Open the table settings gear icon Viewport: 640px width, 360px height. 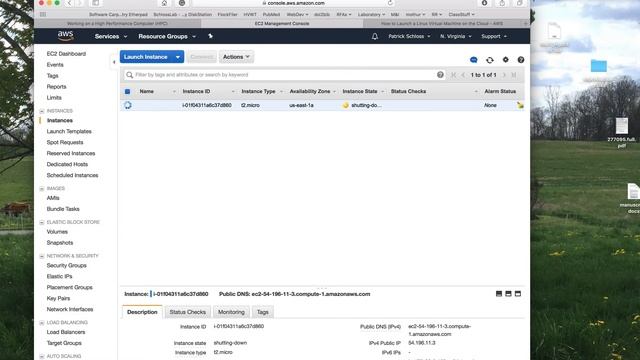(x=506, y=60)
